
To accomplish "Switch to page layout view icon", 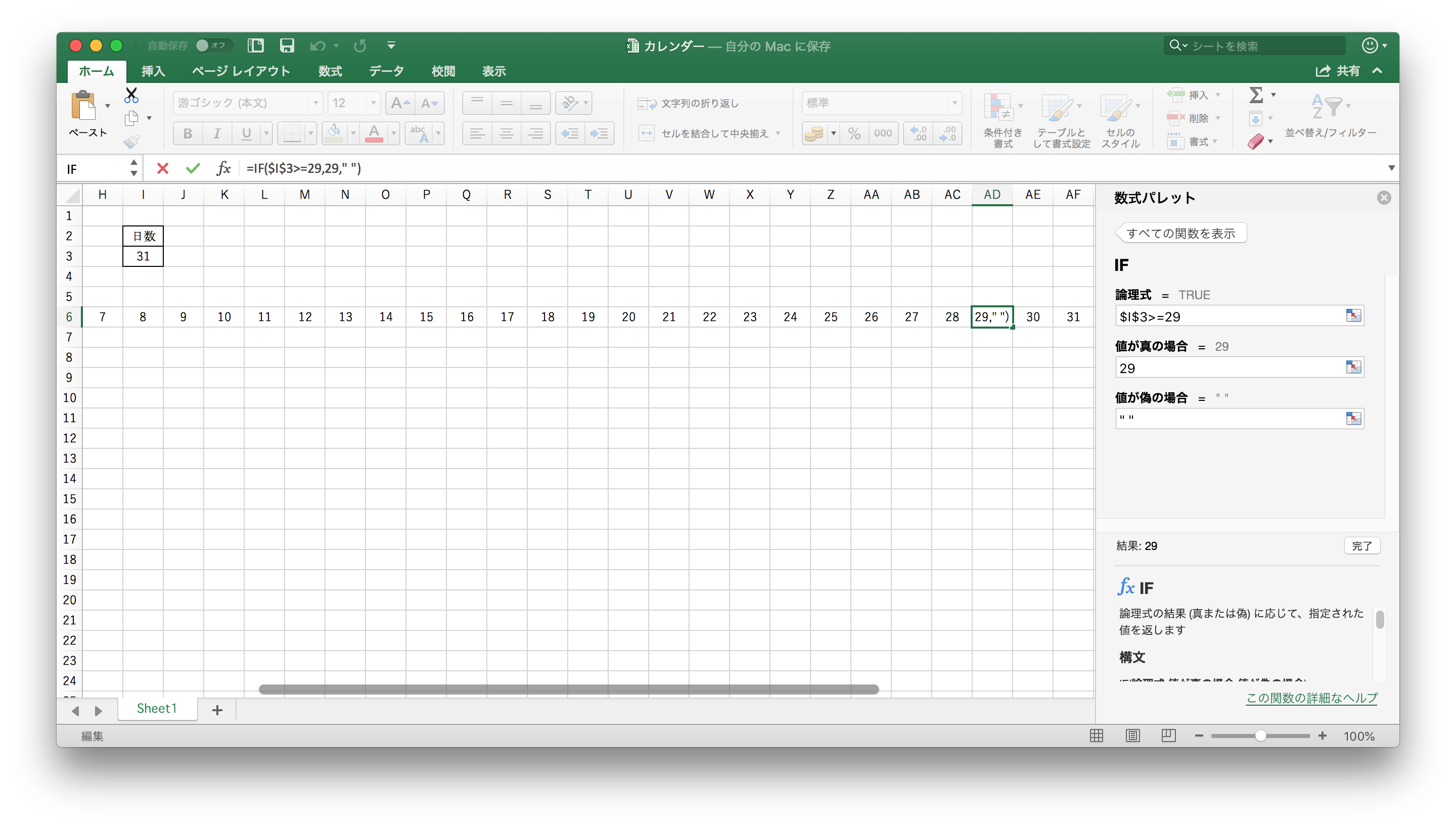I will 1132,736.
